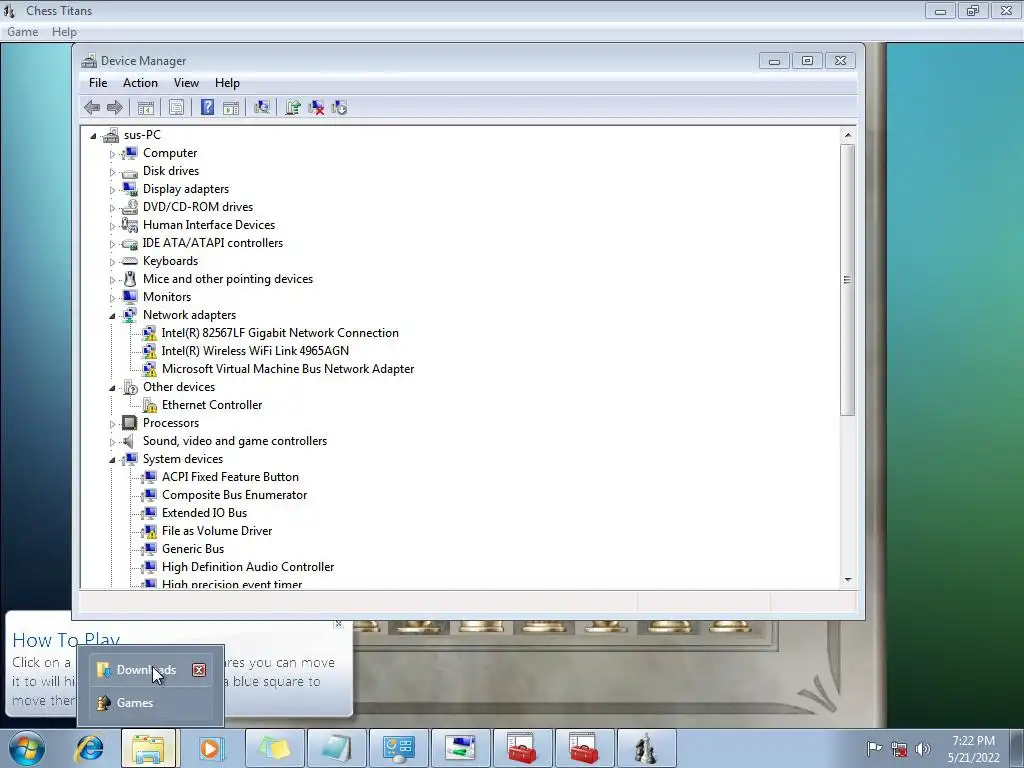This screenshot has width=1024, height=768.
Task: Click the Forward arrow in Device Manager toolbar
Action: pos(114,108)
